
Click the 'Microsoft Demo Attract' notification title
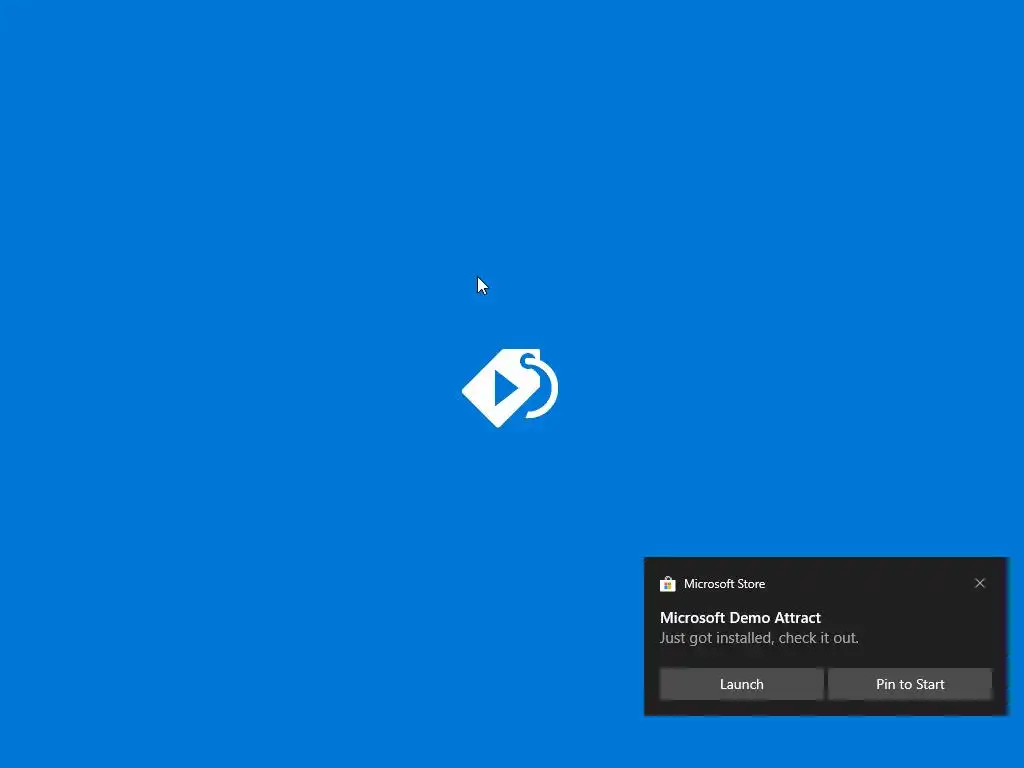tap(740, 618)
